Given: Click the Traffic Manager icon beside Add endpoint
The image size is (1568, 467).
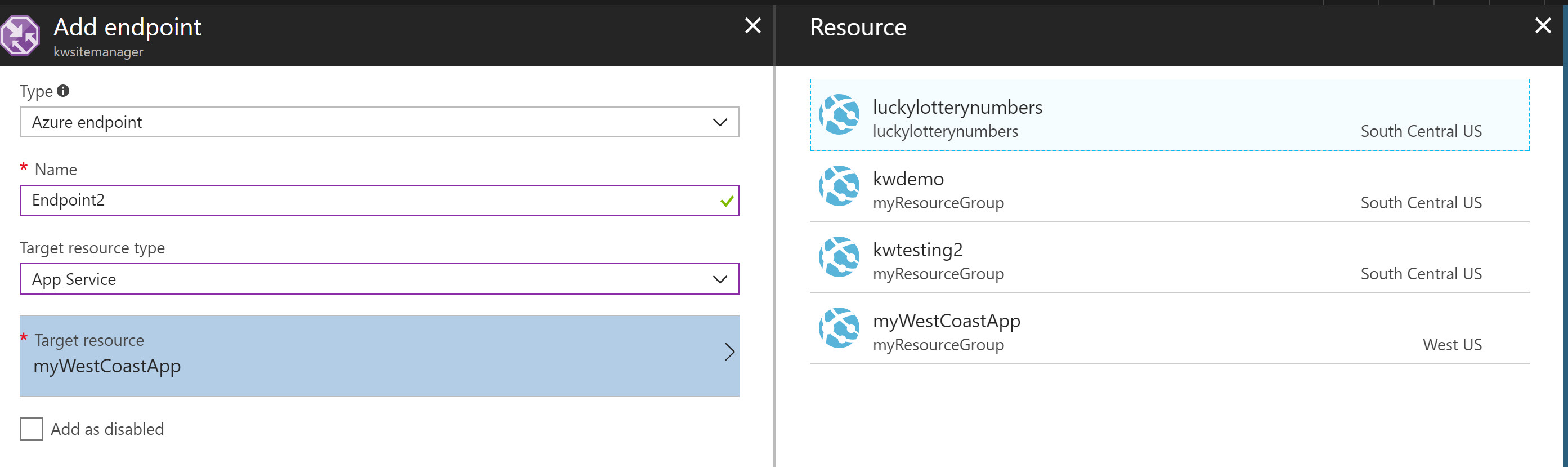Looking at the screenshot, I should pyautogui.click(x=20, y=35).
